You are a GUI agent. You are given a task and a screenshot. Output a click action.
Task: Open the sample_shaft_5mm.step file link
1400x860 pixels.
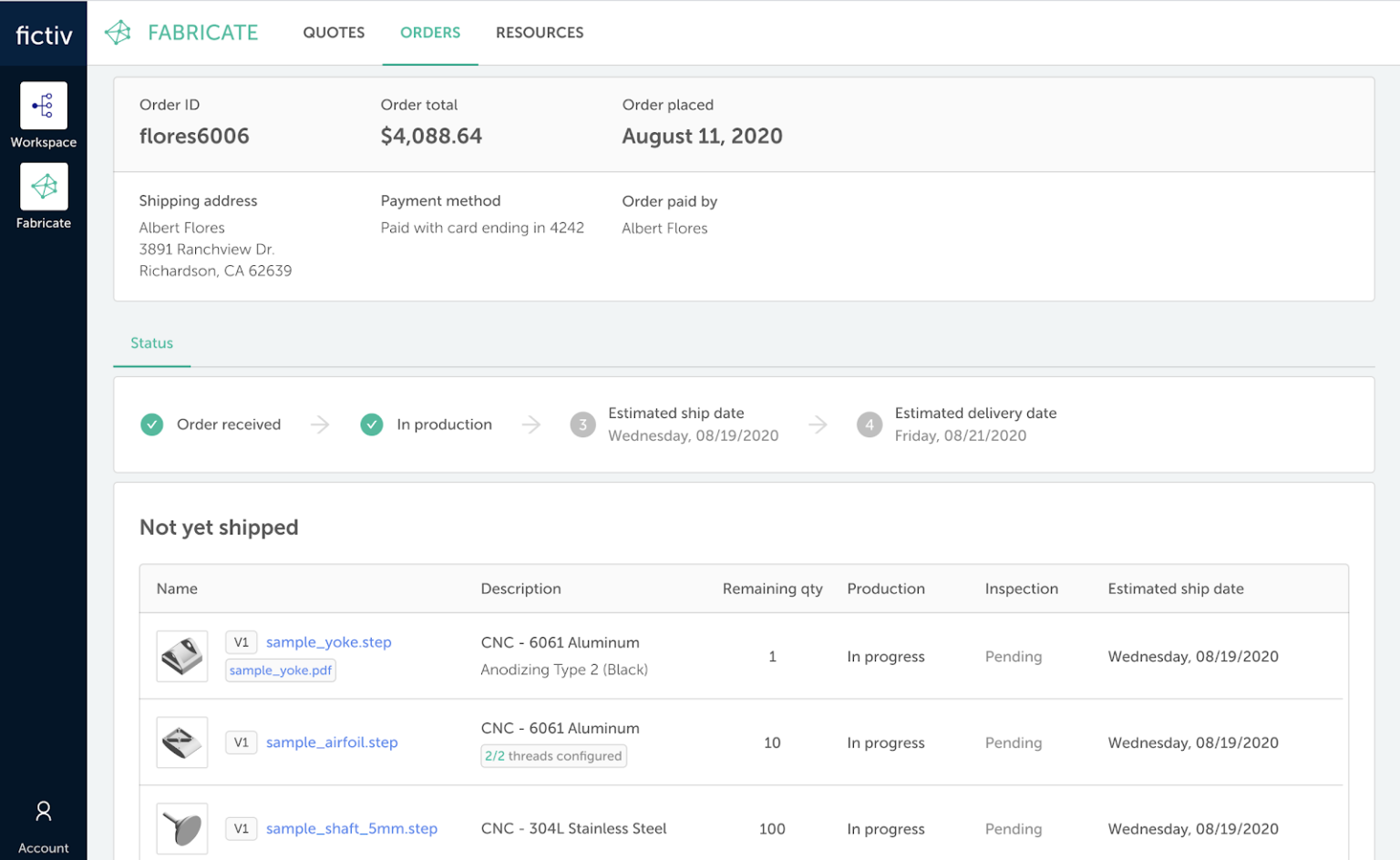(x=351, y=829)
